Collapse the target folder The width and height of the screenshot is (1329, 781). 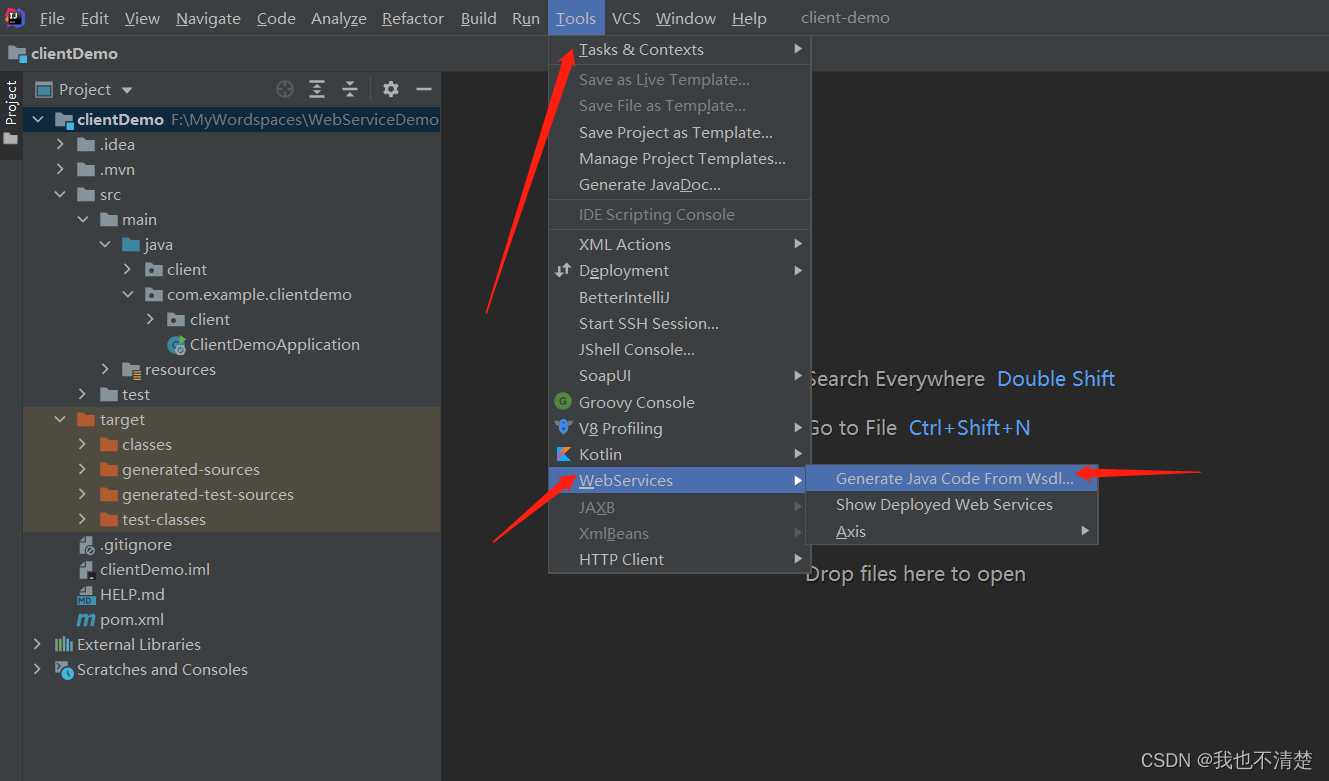tap(61, 420)
